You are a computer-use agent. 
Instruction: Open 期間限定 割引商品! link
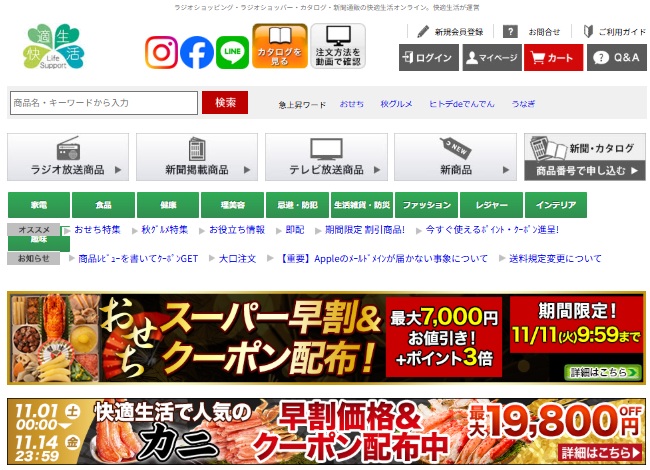point(365,230)
